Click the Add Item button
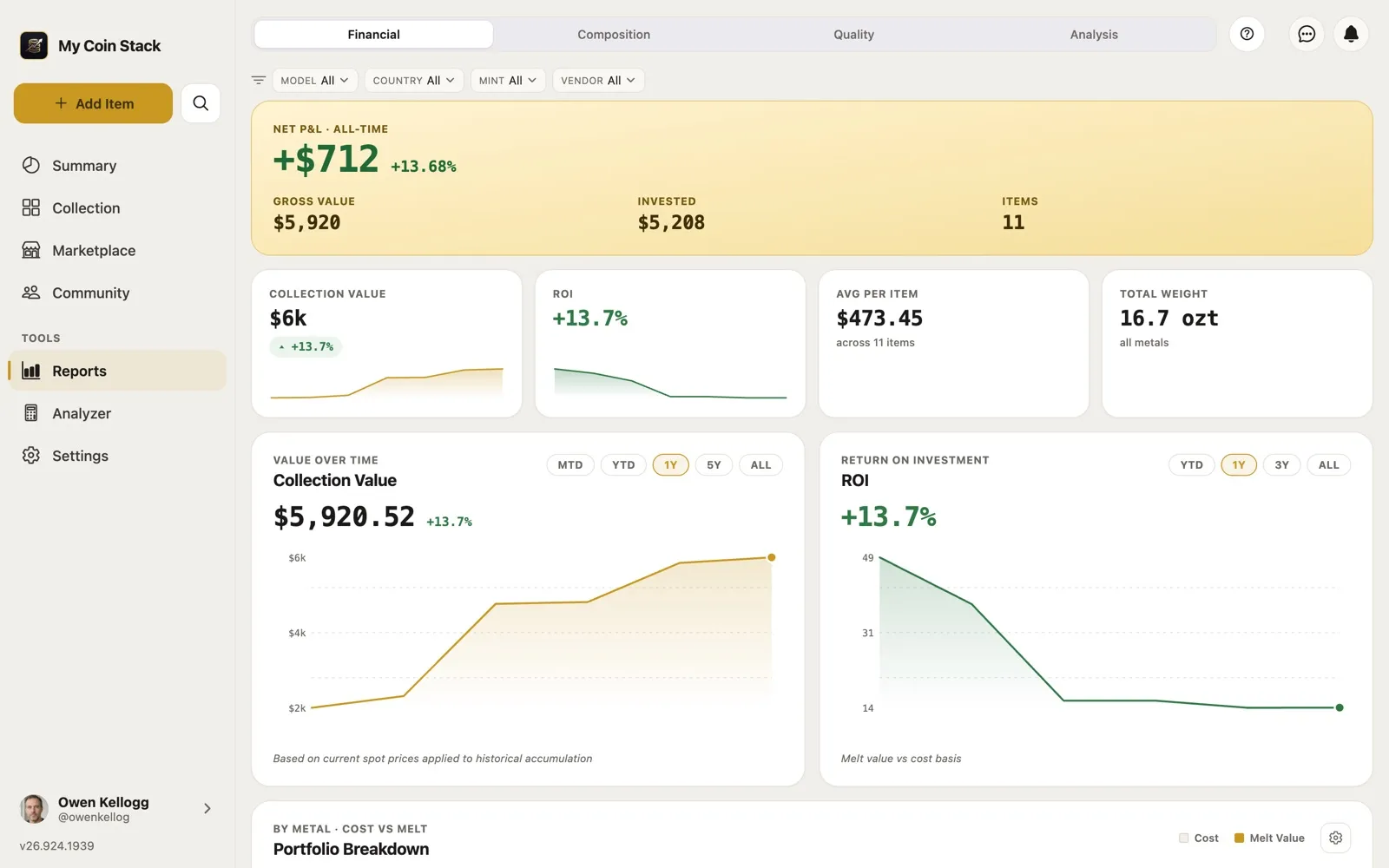The image size is (1389, 868). [93, 103]
